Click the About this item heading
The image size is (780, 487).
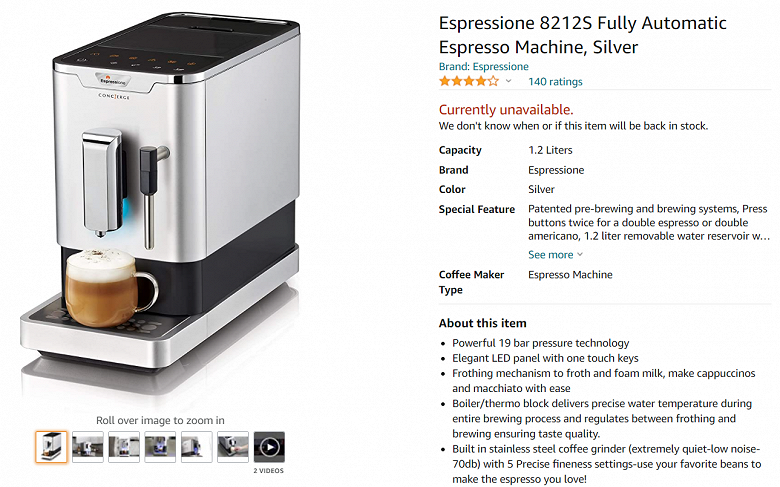(483, 323)
